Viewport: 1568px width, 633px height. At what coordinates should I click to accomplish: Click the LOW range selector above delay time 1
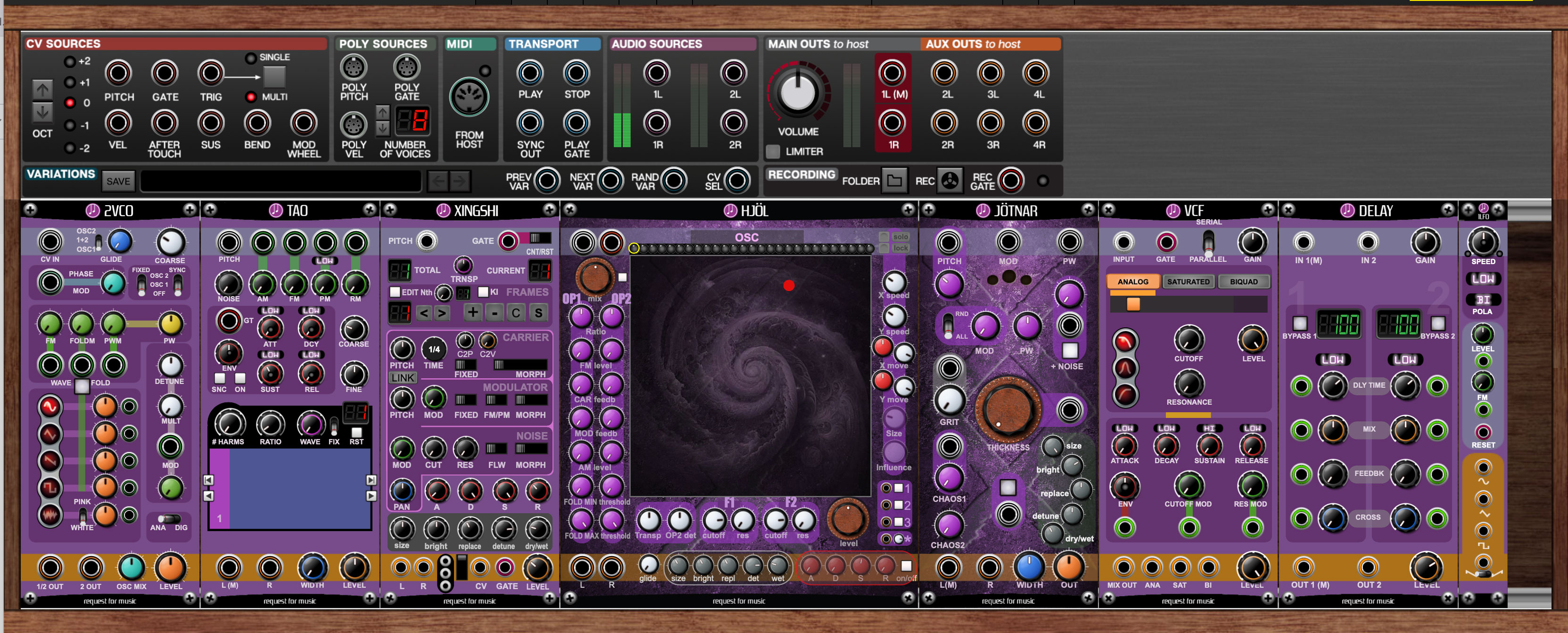pyautogui.click(x=1332, y=360)
